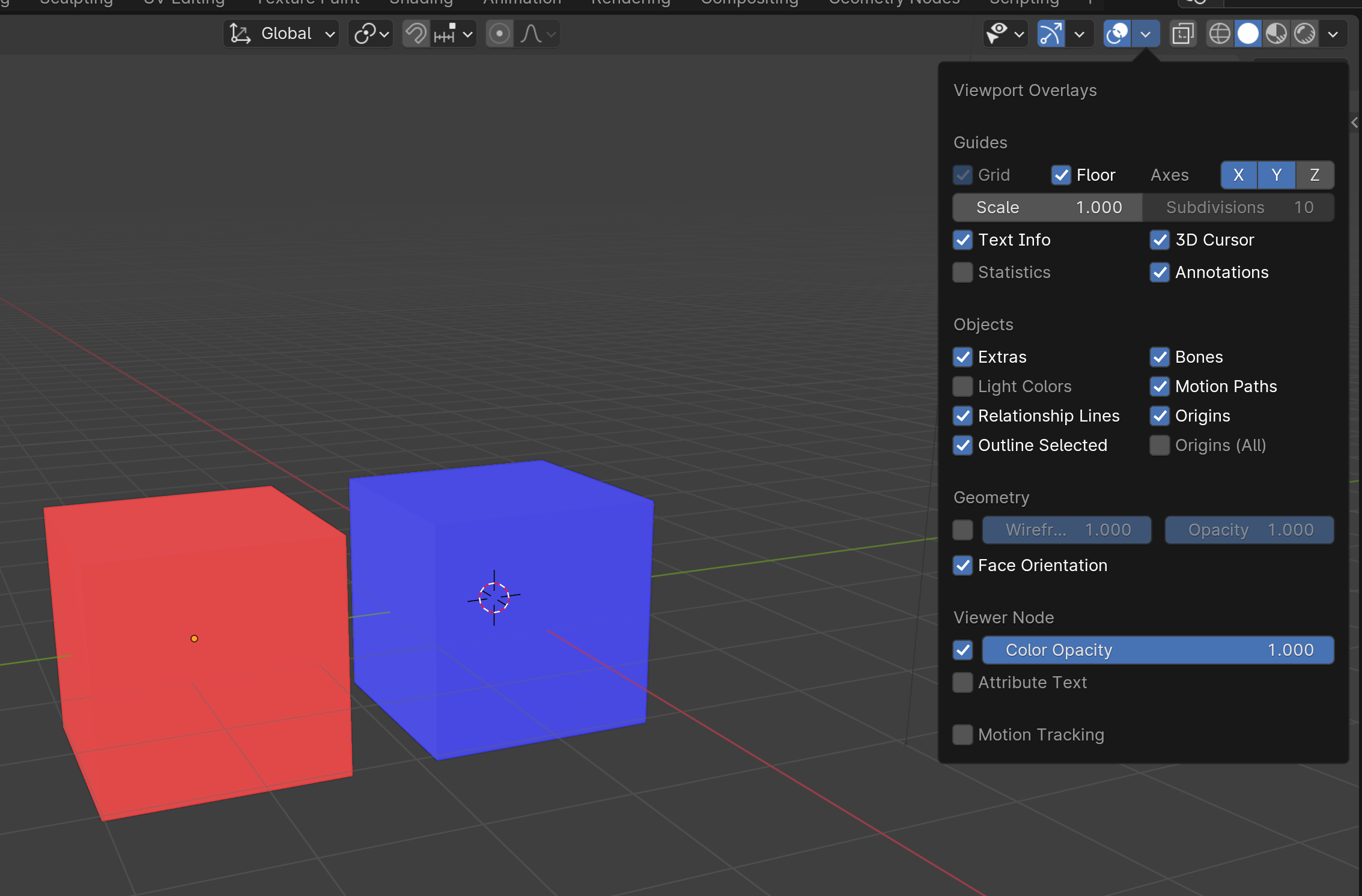Disable the Face Orientation checkbox
Viewport: 1362px width, 896px height.
(963, 566)
